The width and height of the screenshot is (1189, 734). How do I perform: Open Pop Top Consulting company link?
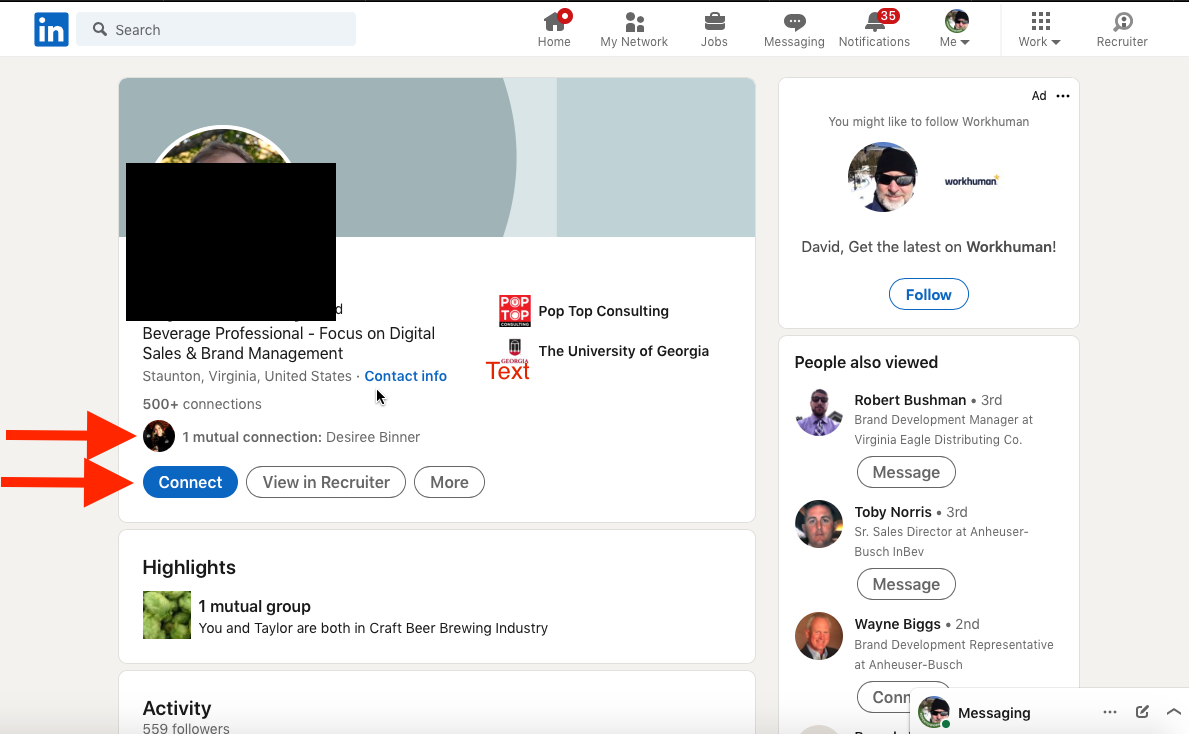(x=604, y=311)
